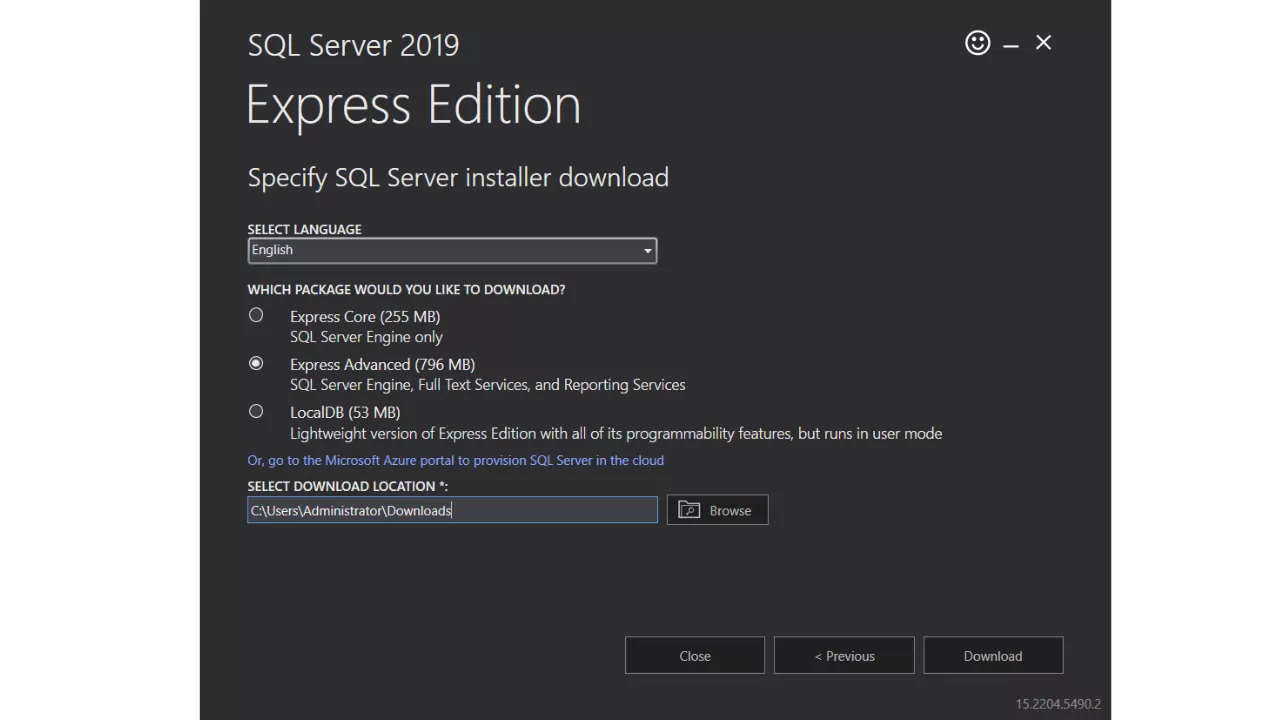Click the Full Text Services and Reporting description
This screenshot has width=1280, height=720.
coord(488,385)
